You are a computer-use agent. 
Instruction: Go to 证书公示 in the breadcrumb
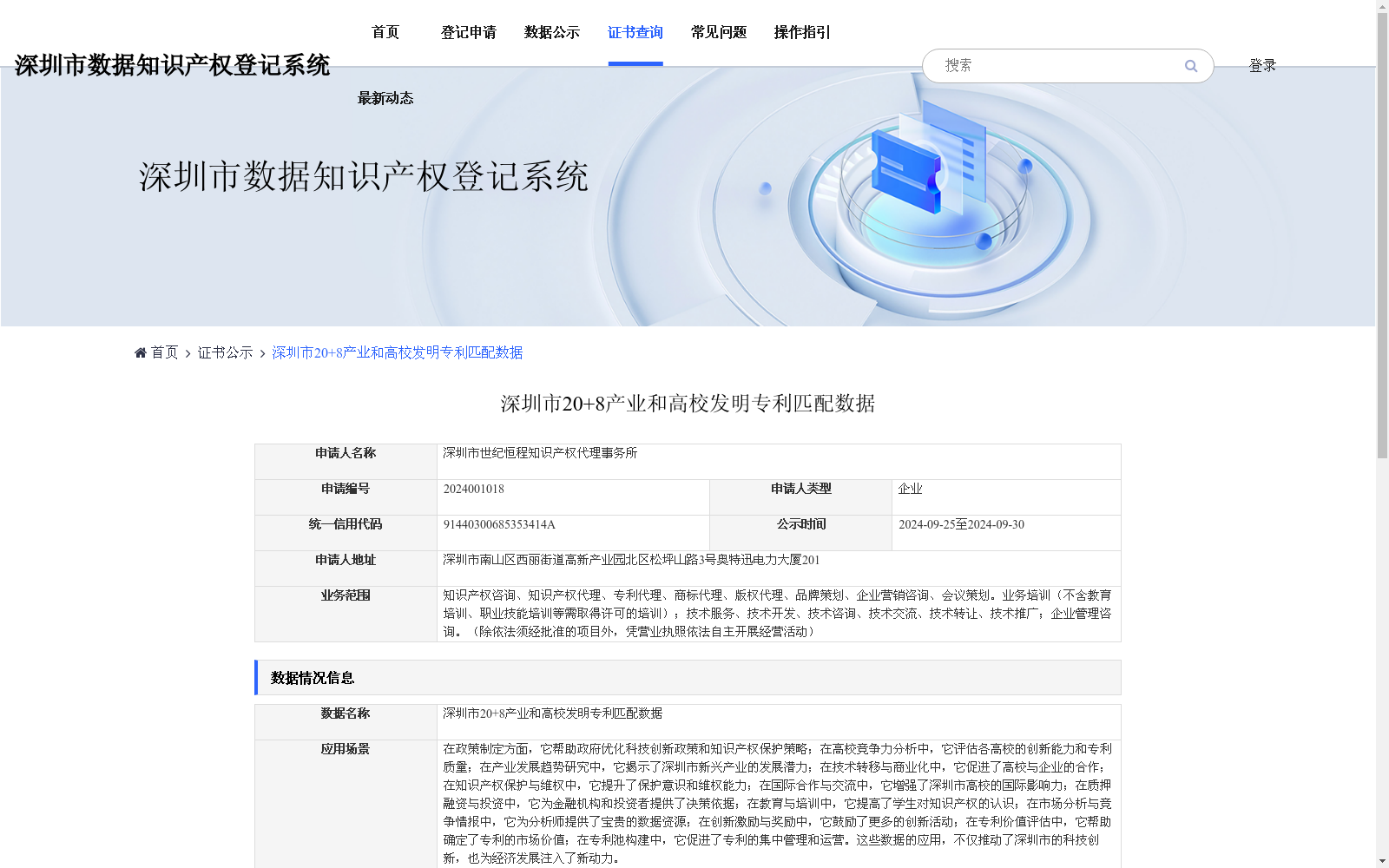(226, 352)
